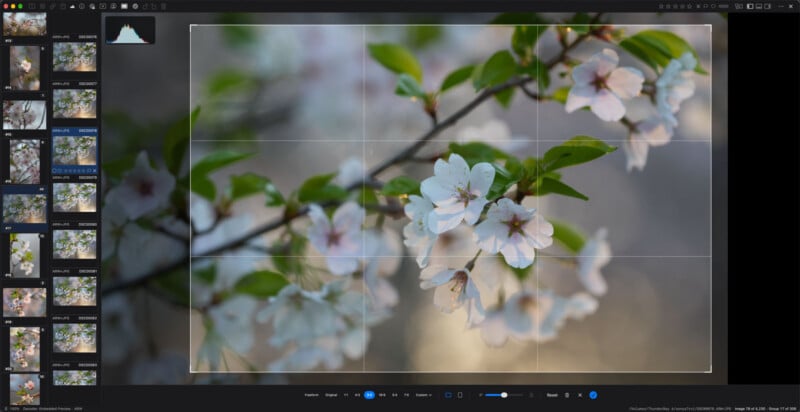800x412 pixels.
Task: Switch crop to landscape orientation
Action: pyautogui.click(x=448, y=395)
